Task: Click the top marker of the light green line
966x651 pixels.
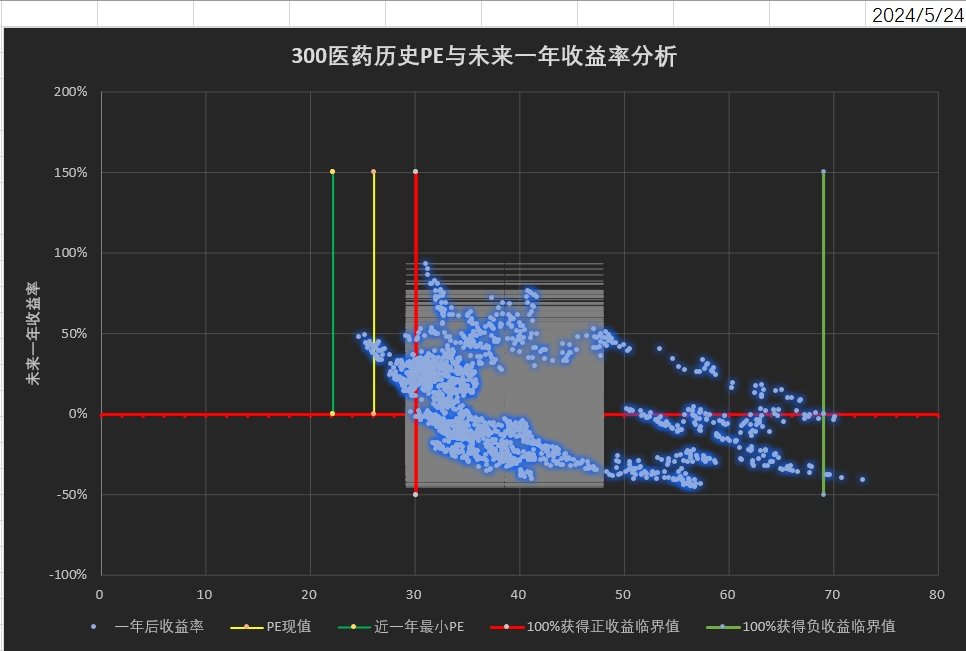Action: [x=823, y=172]
